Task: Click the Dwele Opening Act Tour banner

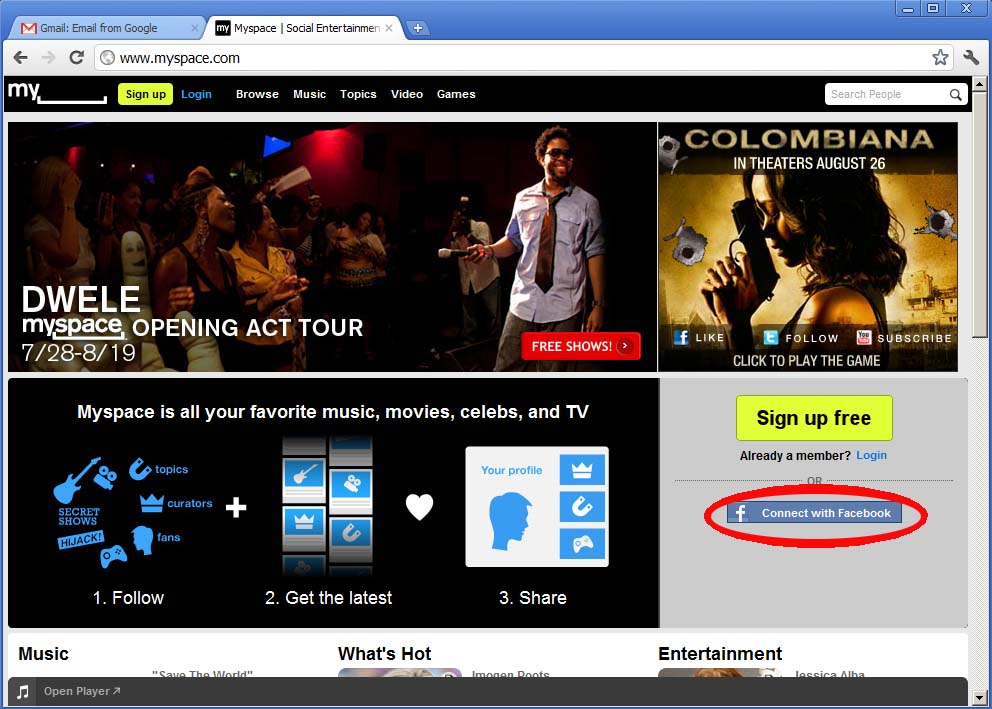Action: point(333,247)
